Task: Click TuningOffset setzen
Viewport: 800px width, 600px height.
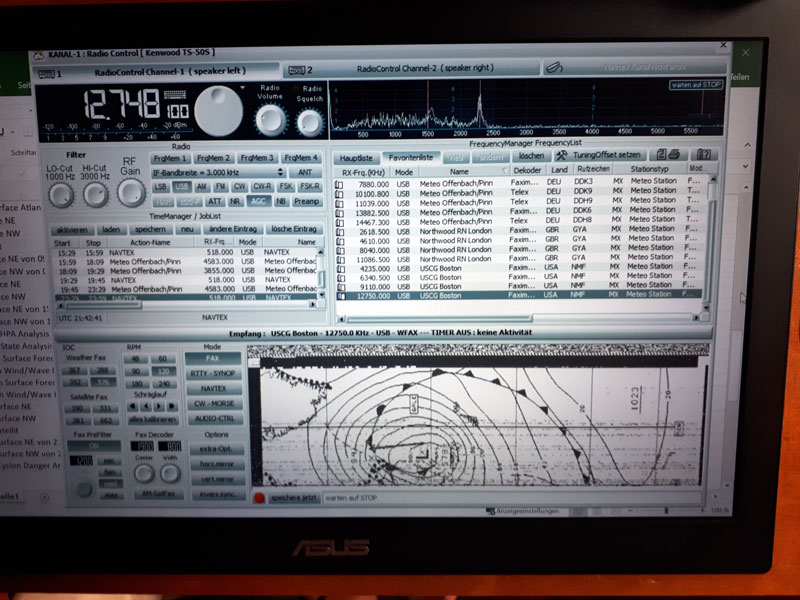Action: click(x=601, y=155)
